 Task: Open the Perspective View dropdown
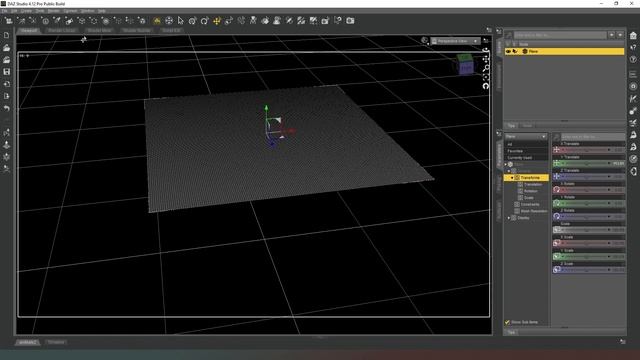pos(455,41)
